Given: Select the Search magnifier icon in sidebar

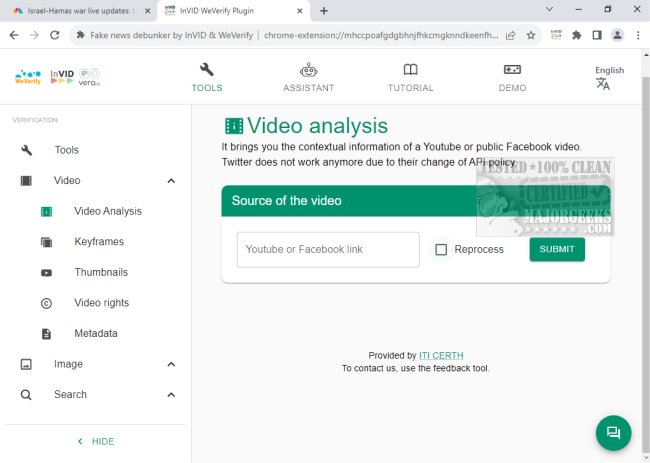Looking at the screenshot, I should point(26,395).
